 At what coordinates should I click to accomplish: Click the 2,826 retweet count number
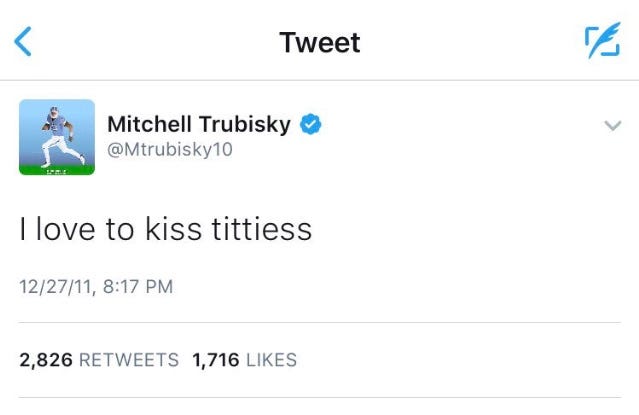pyautogui.click(x=43, y=360)
